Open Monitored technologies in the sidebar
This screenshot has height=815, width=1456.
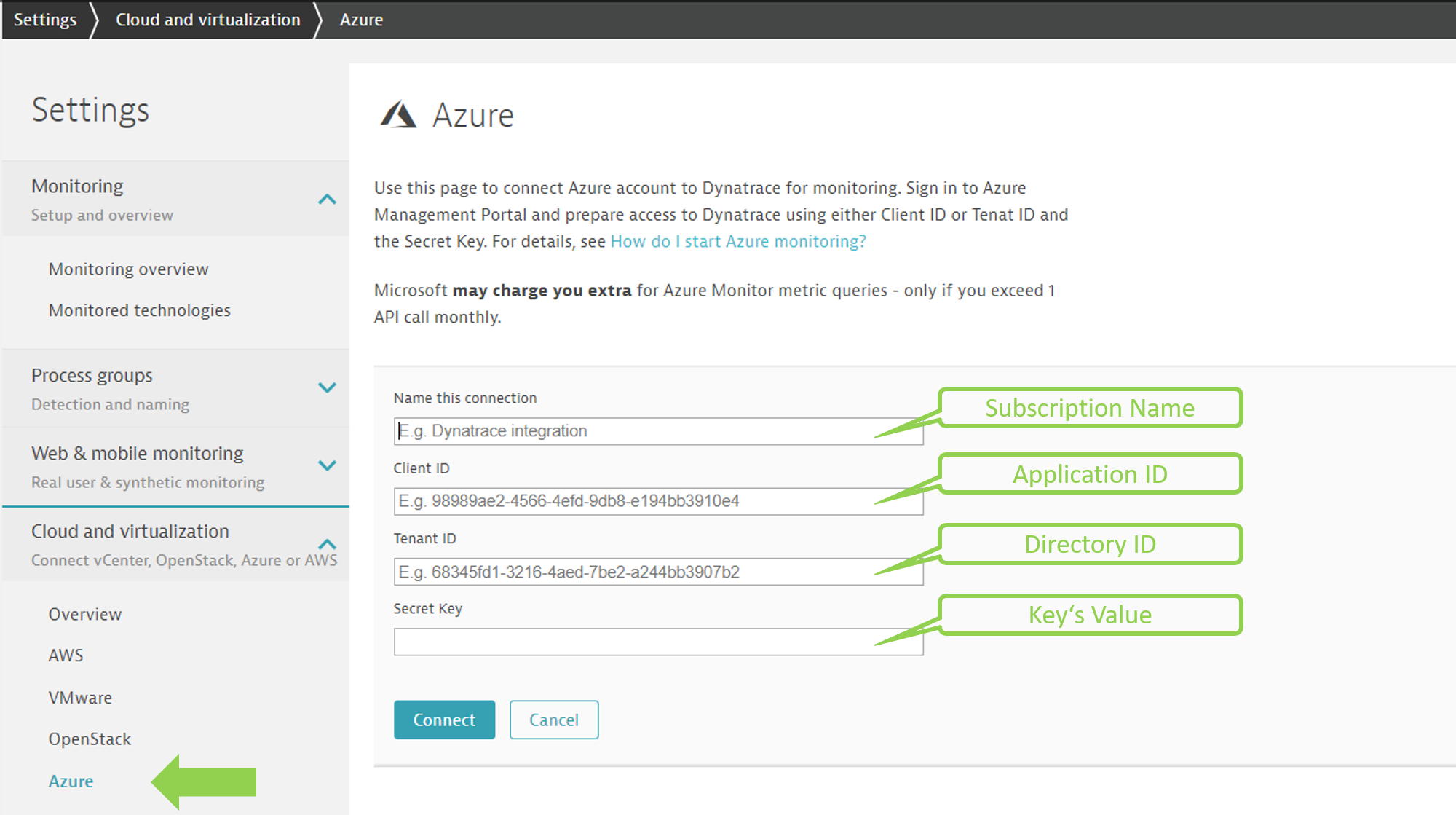click(x=140, y=311)
